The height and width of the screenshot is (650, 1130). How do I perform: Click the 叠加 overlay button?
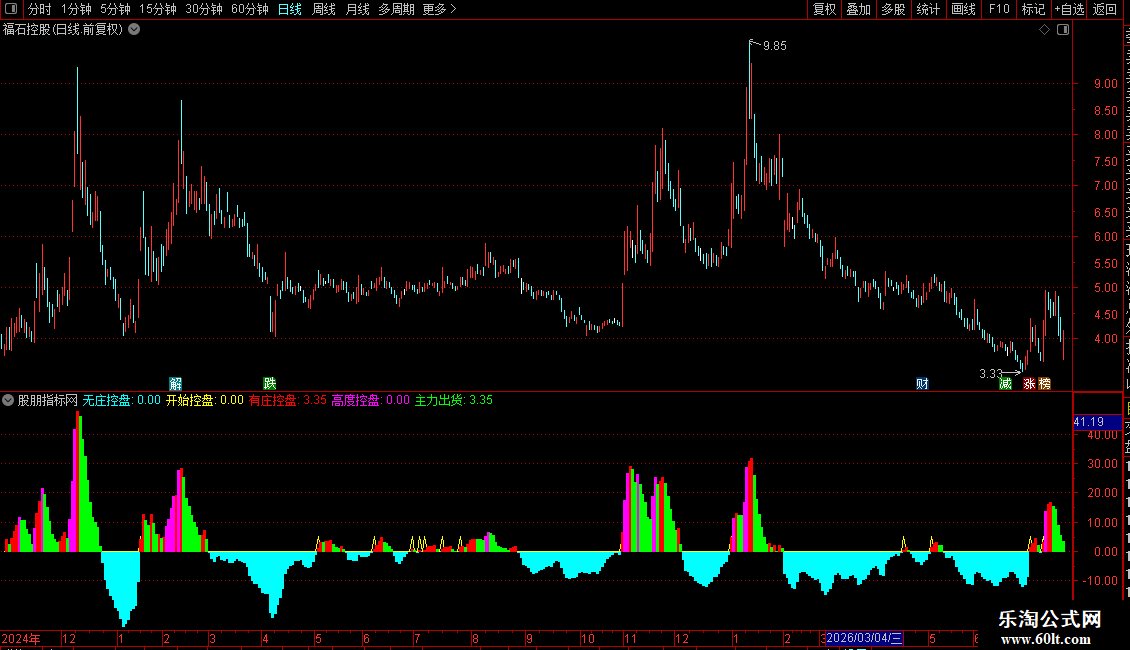pos(859,9)
